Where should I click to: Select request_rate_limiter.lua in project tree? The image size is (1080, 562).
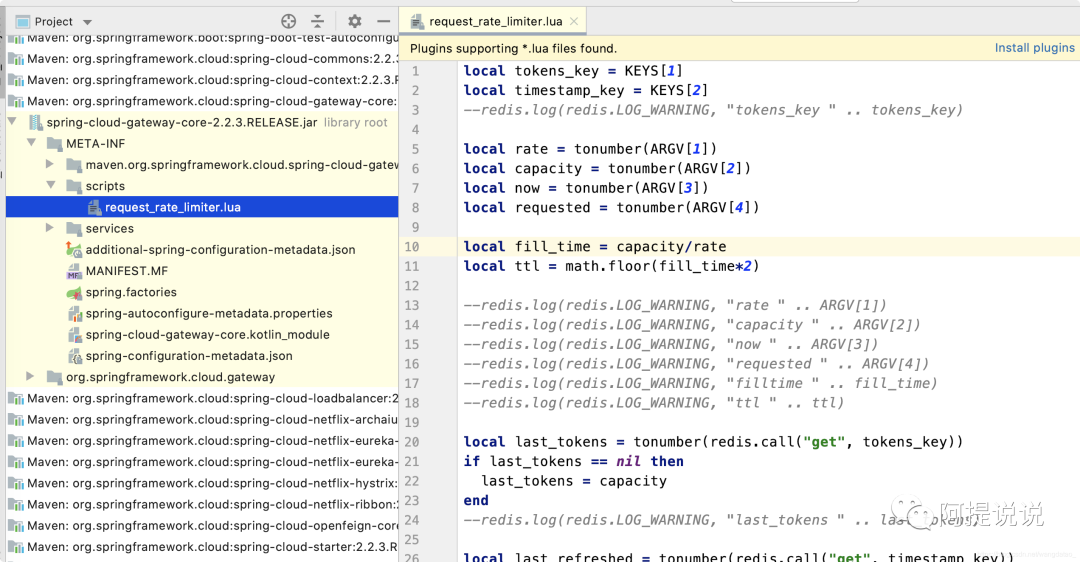coord(172,208)
